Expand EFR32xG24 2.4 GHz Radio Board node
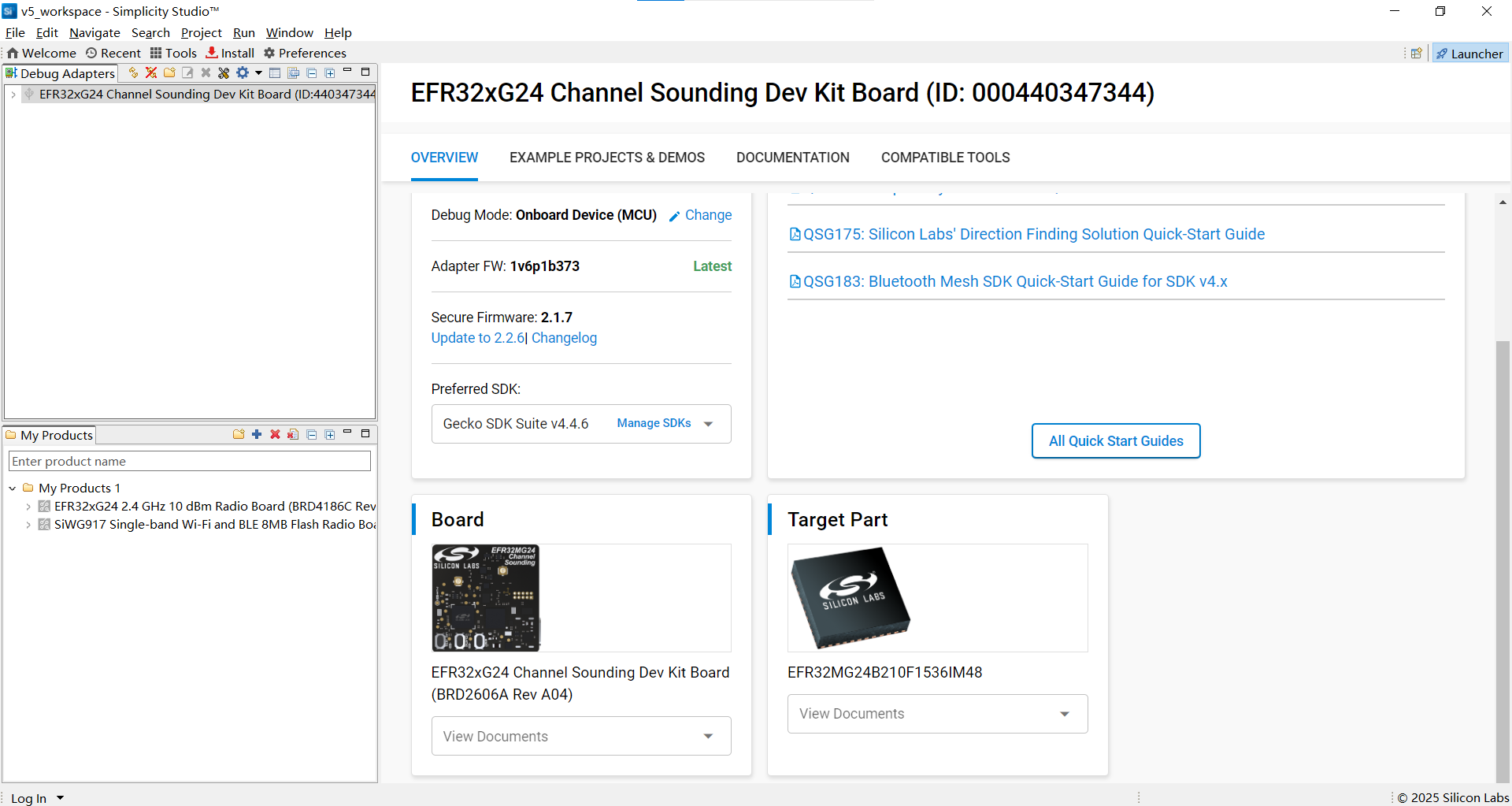Screen dimensions: 1512x806 (x=28, y=507)
